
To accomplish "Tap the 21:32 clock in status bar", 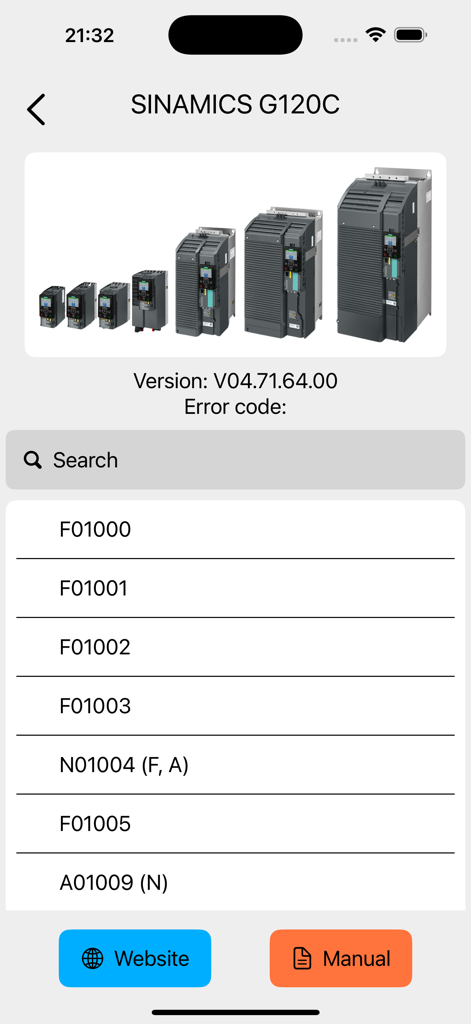I will click(x=89, y=35).
